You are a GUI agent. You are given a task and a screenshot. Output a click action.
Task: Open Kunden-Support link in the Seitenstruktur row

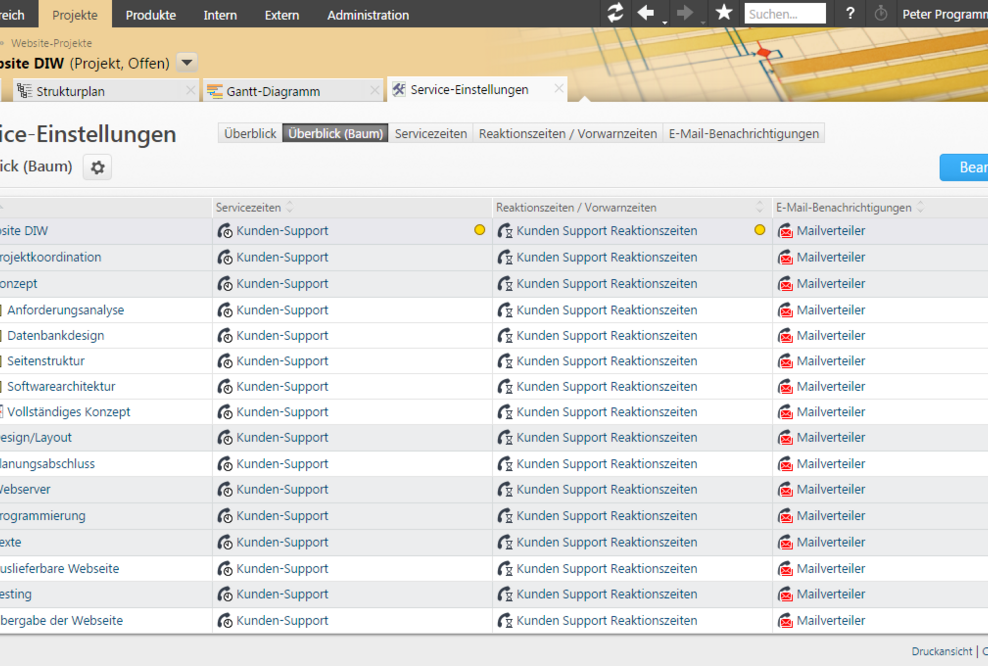point(282,361)
